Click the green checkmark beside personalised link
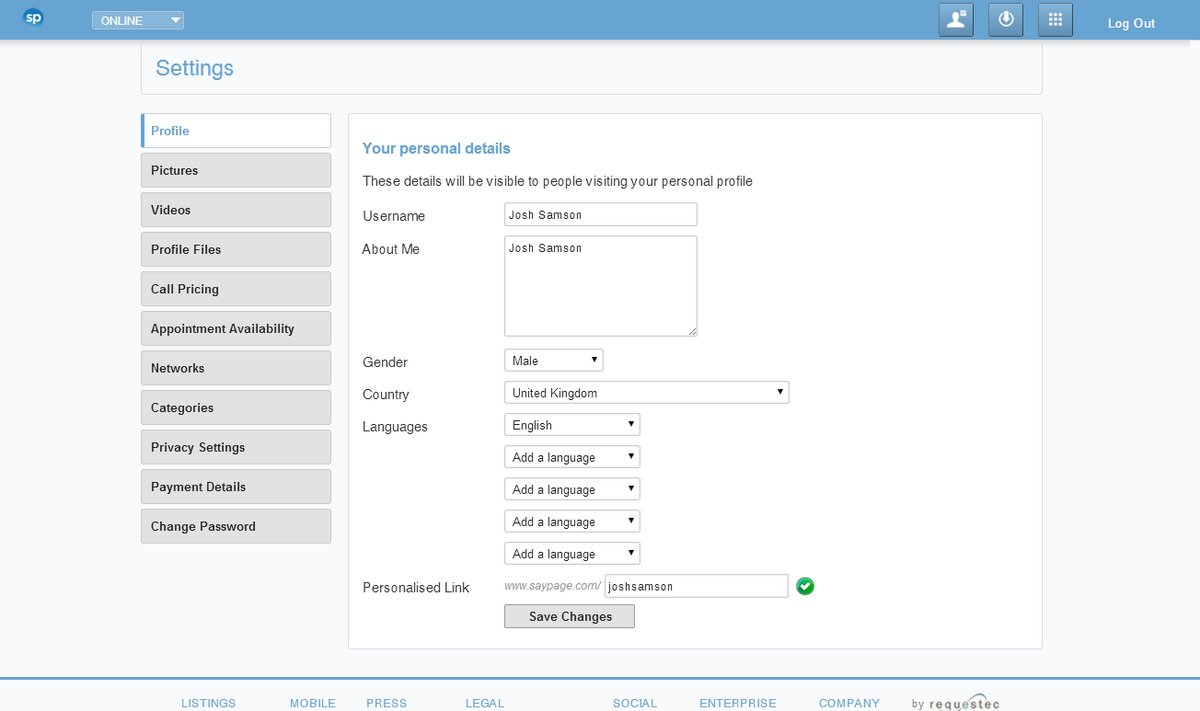 click(x=805, y=586)
